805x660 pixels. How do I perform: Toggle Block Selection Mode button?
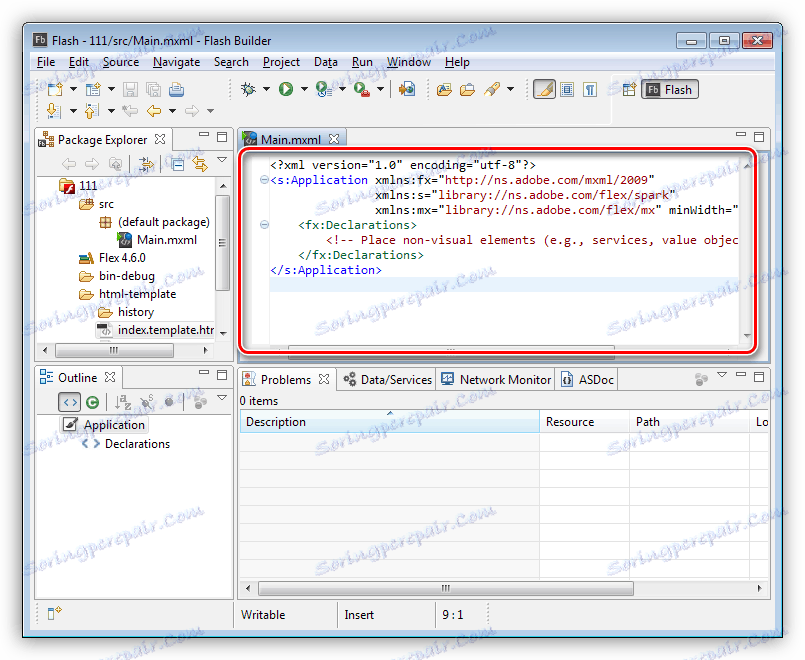pyautogui.click(x=567, y=90)
